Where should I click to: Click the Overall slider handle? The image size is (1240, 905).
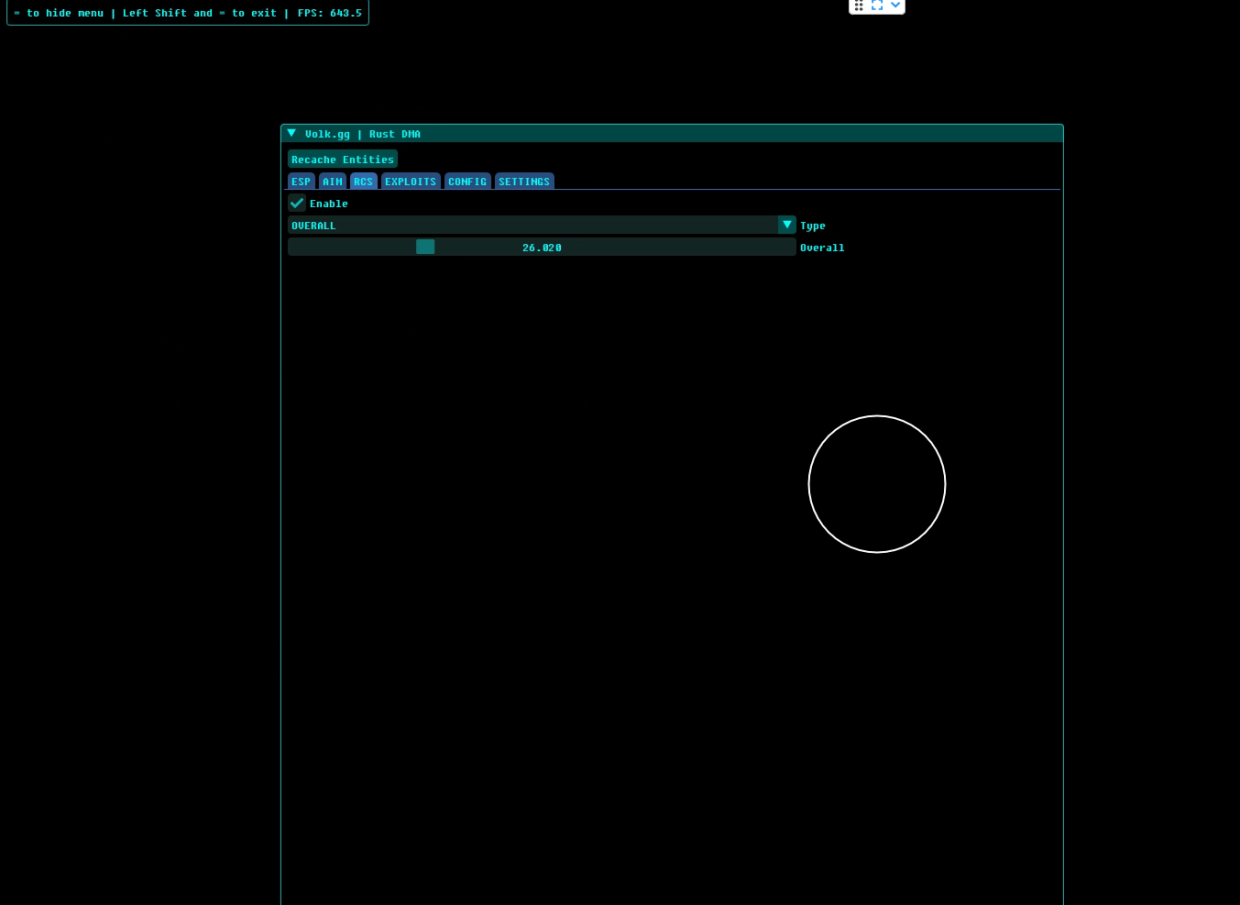[425, 247]
